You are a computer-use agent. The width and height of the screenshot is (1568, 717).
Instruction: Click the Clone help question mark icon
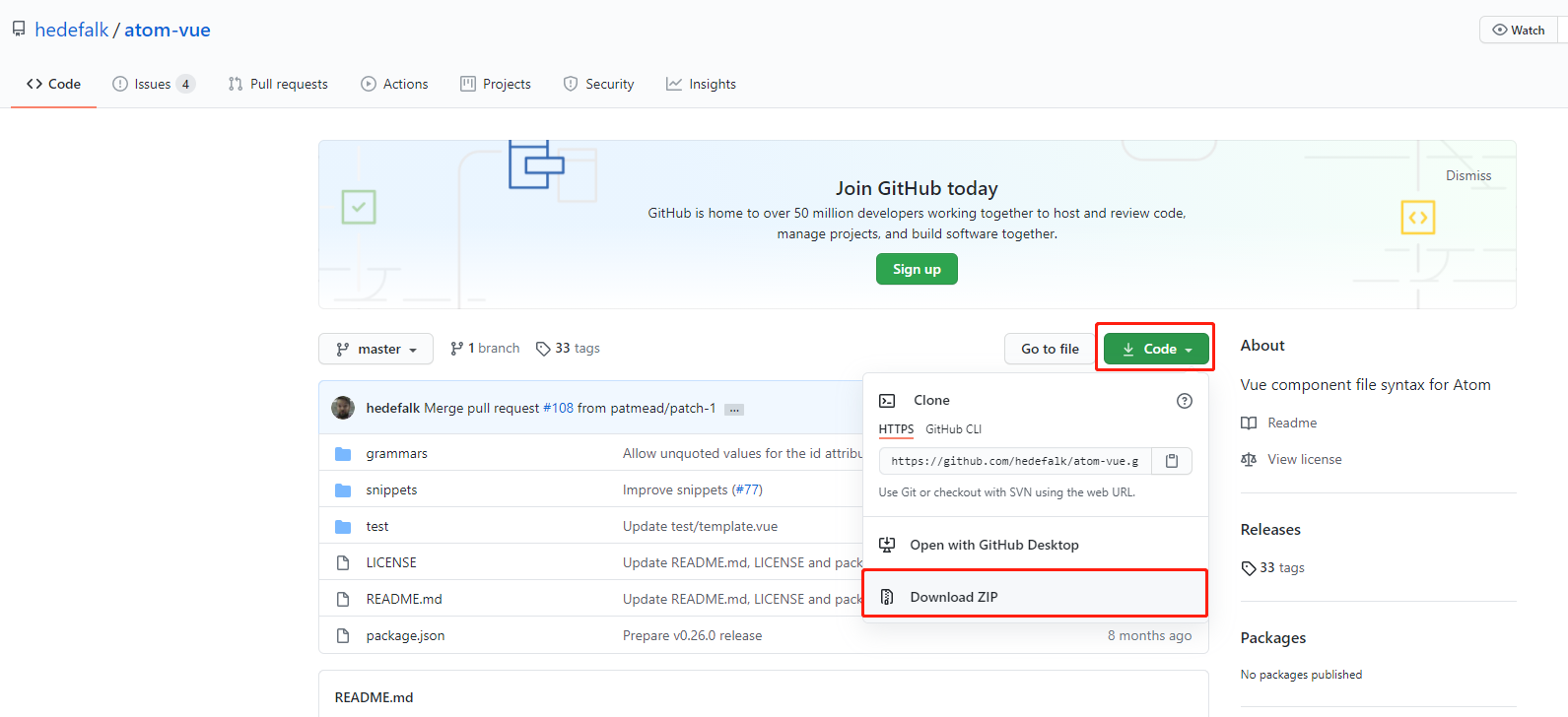[x=1185, y=400]
